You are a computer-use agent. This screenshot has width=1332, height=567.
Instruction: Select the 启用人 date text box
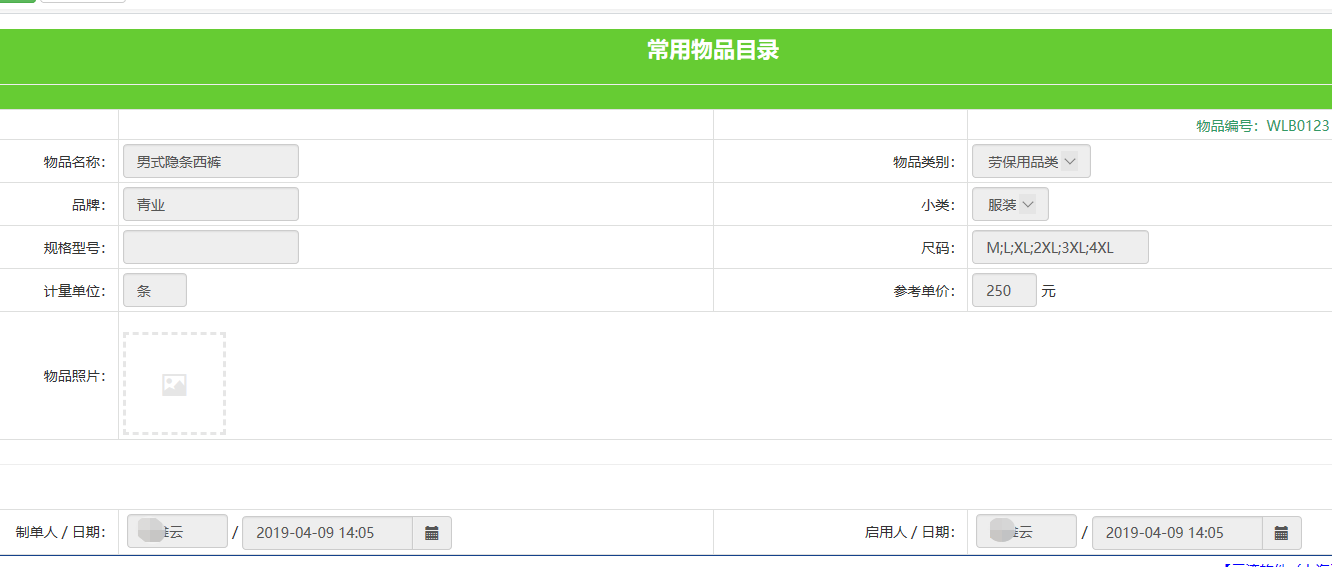coord(1176,533)
